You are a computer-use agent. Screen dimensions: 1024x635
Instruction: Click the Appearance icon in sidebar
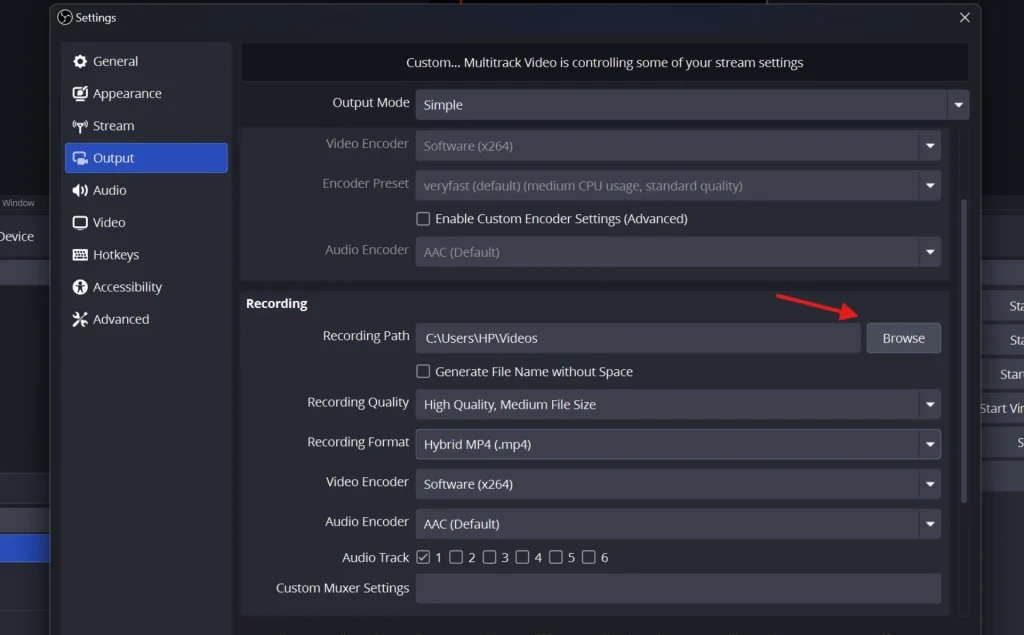pos(80,93)
